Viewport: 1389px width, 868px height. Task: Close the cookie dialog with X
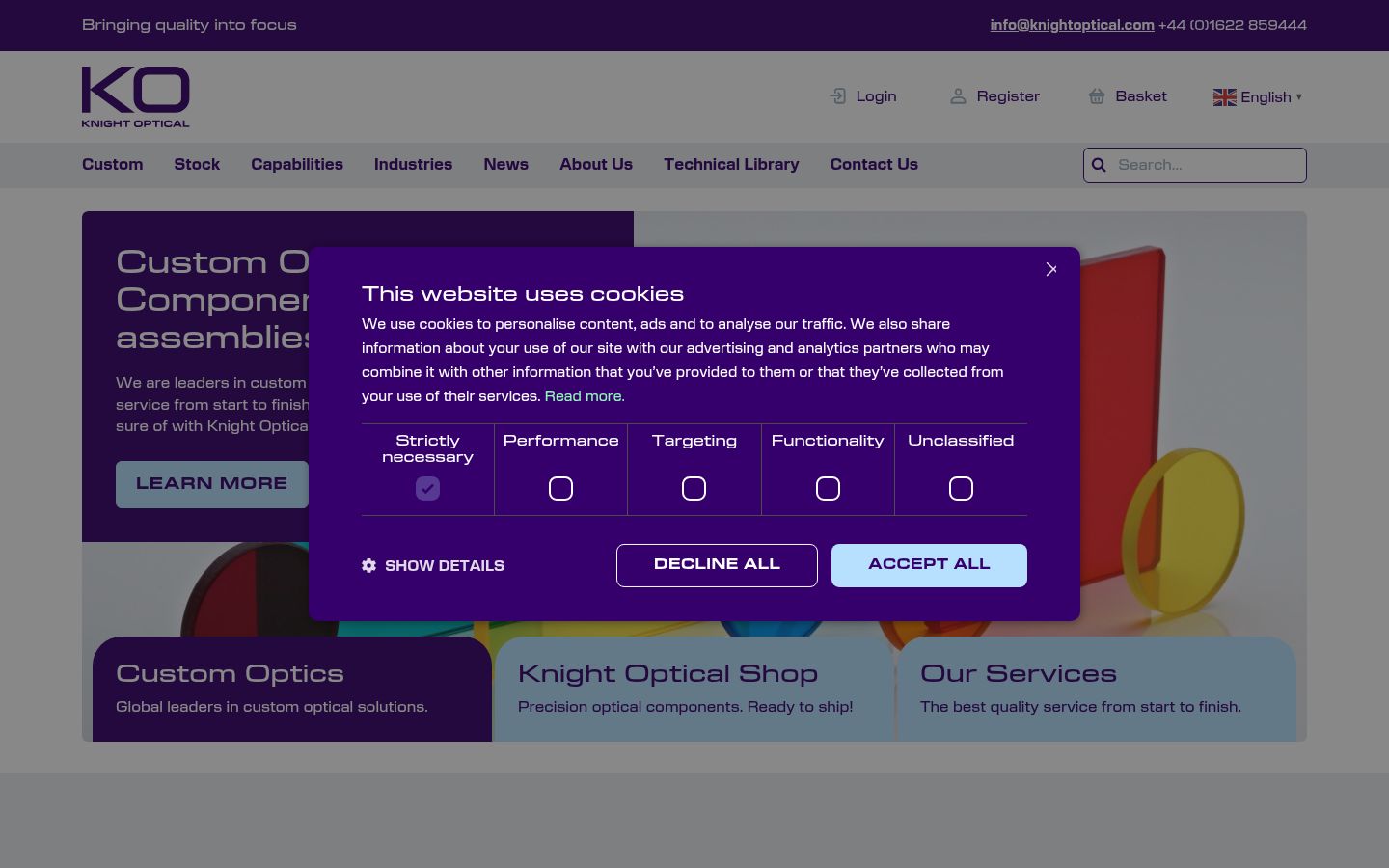[1051, 269]
